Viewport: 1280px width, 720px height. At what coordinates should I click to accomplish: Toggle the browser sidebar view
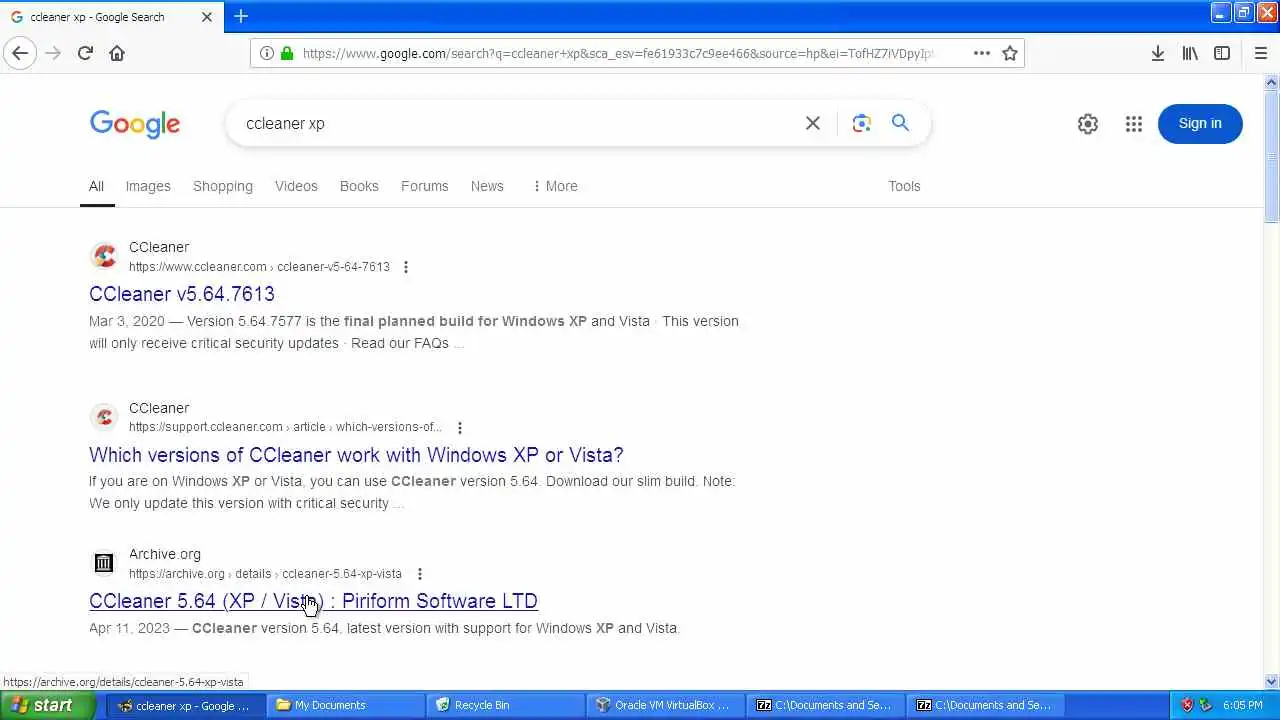1222,53
